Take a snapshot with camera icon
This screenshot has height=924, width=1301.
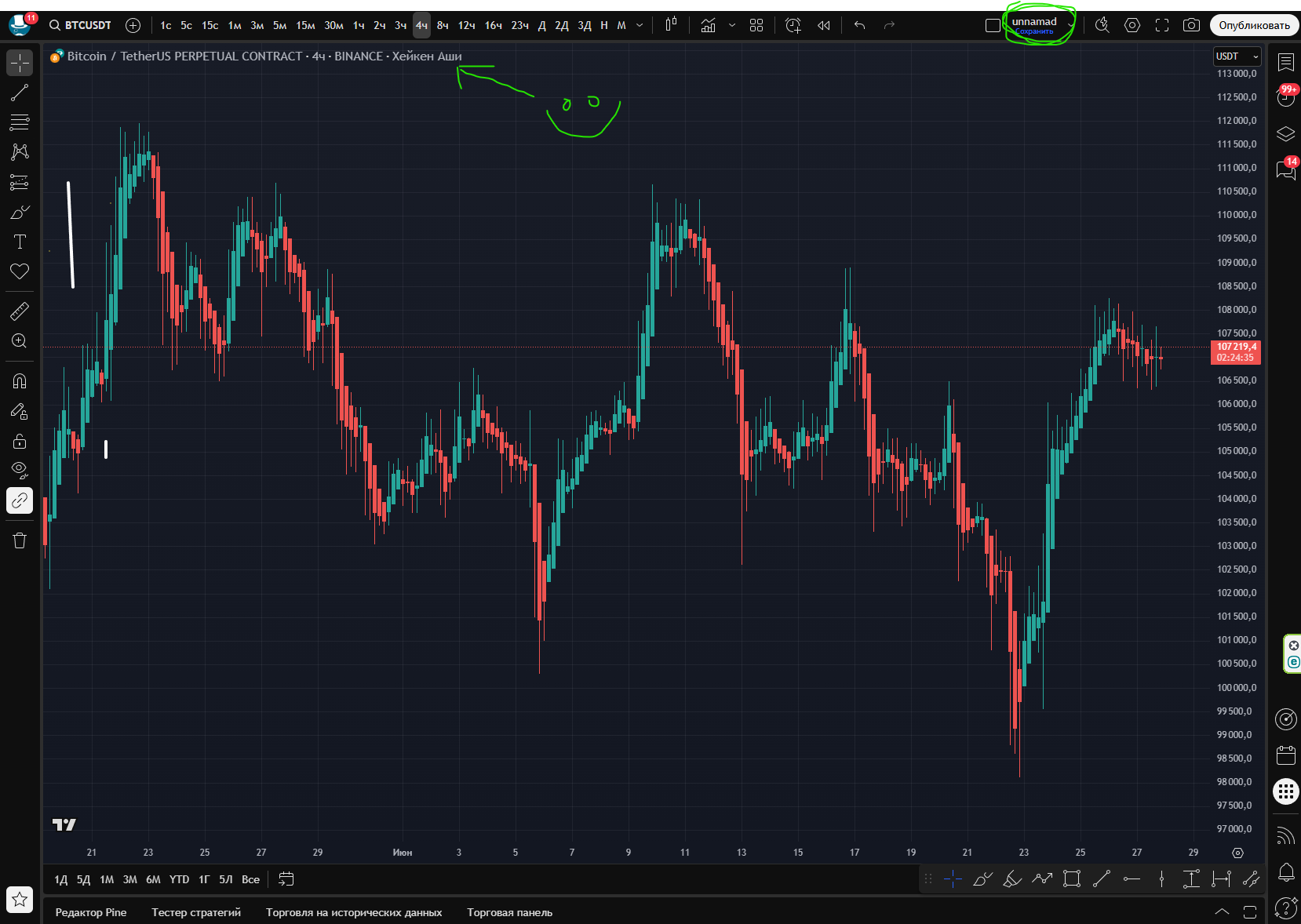1191,25
